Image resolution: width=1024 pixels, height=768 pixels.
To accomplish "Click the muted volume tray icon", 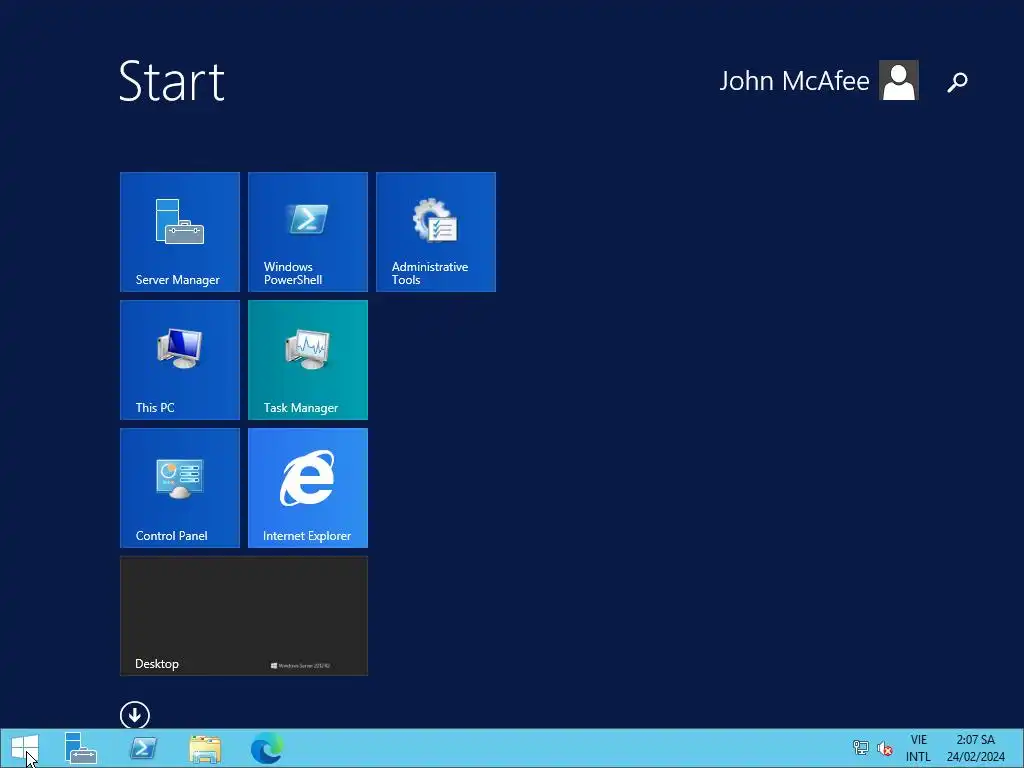I will pyautogui.click(x=885, y=748).
